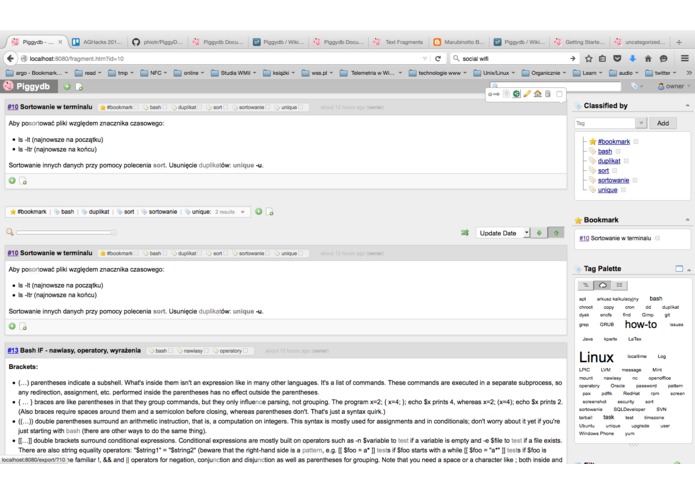The image size is (695, 494).
Task: Click the house icon in fragment toolbar
Action: pos(538,94)
